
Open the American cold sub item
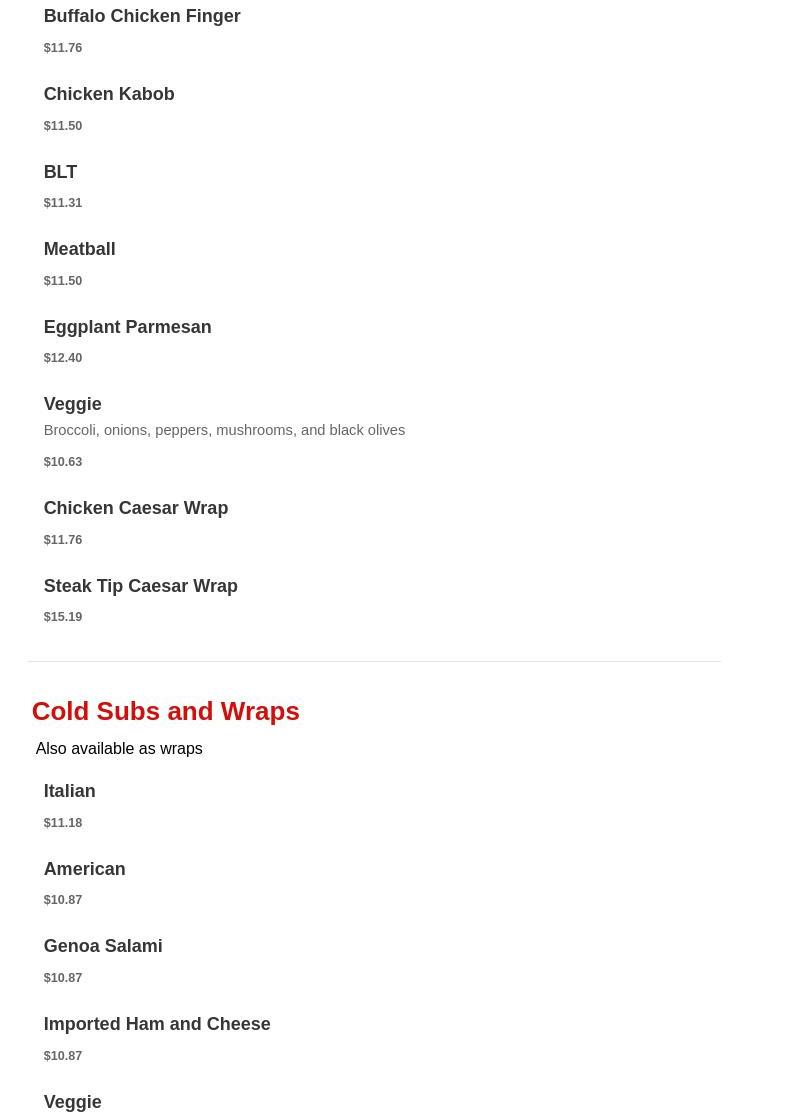[84, 869]
